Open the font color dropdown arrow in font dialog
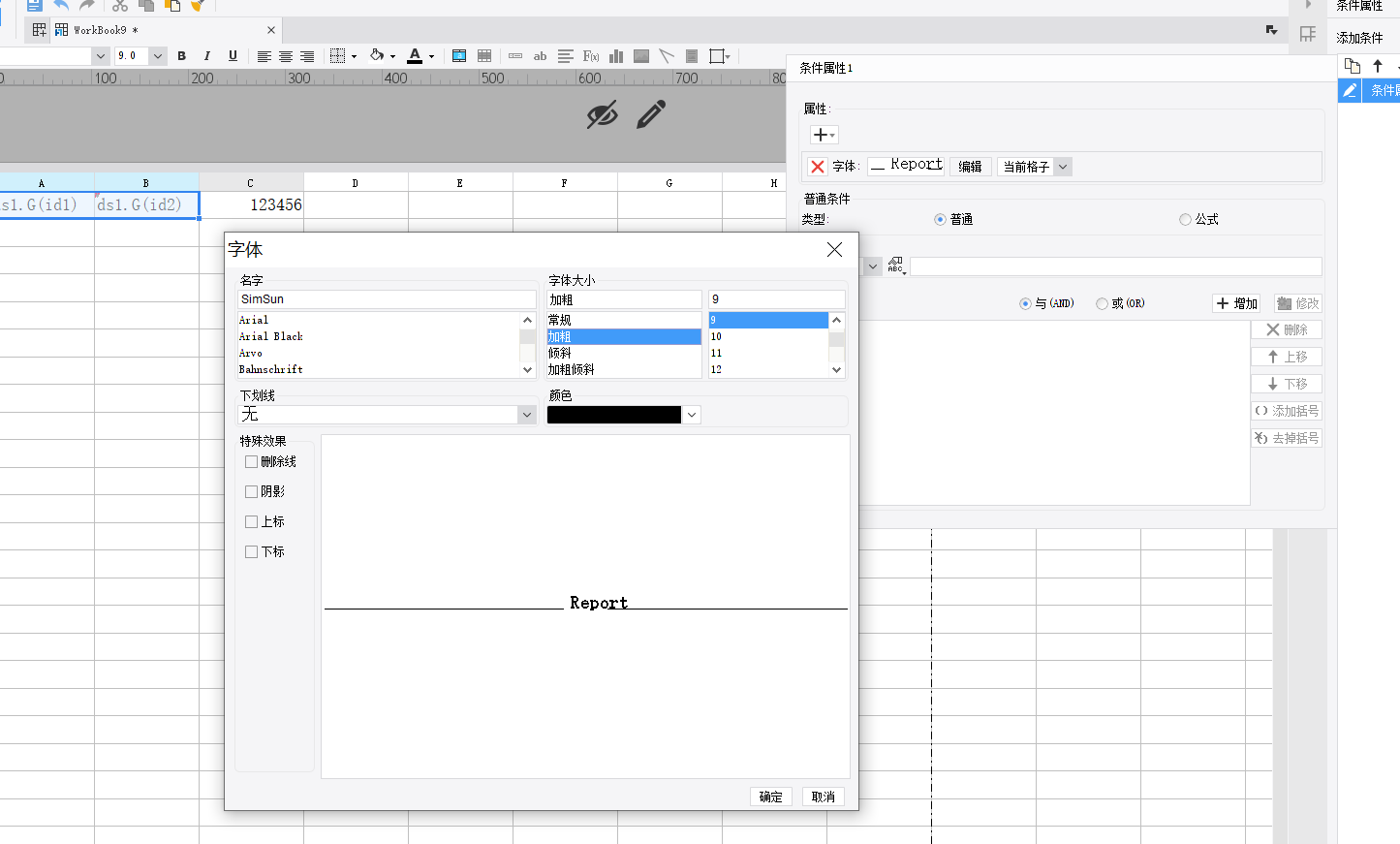This screenshot has width=1400, height=844. (692, 415)
